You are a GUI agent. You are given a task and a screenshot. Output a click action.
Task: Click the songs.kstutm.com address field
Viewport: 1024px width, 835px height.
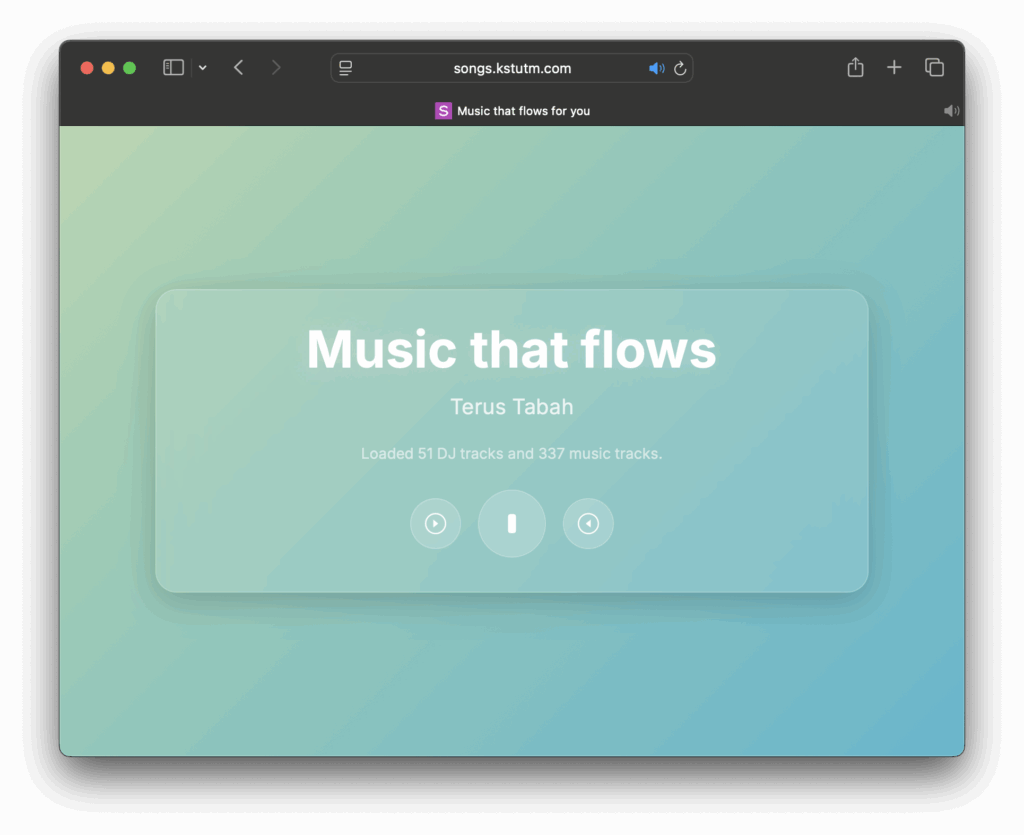point(511,68)
